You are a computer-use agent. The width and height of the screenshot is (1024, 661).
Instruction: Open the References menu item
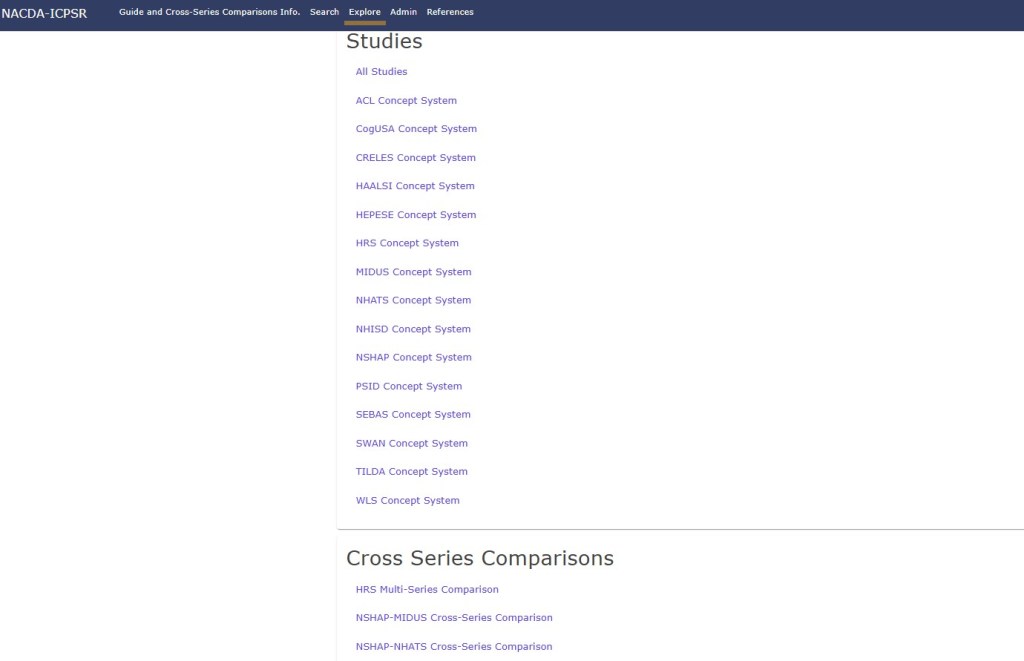click(x=450, y=12)
